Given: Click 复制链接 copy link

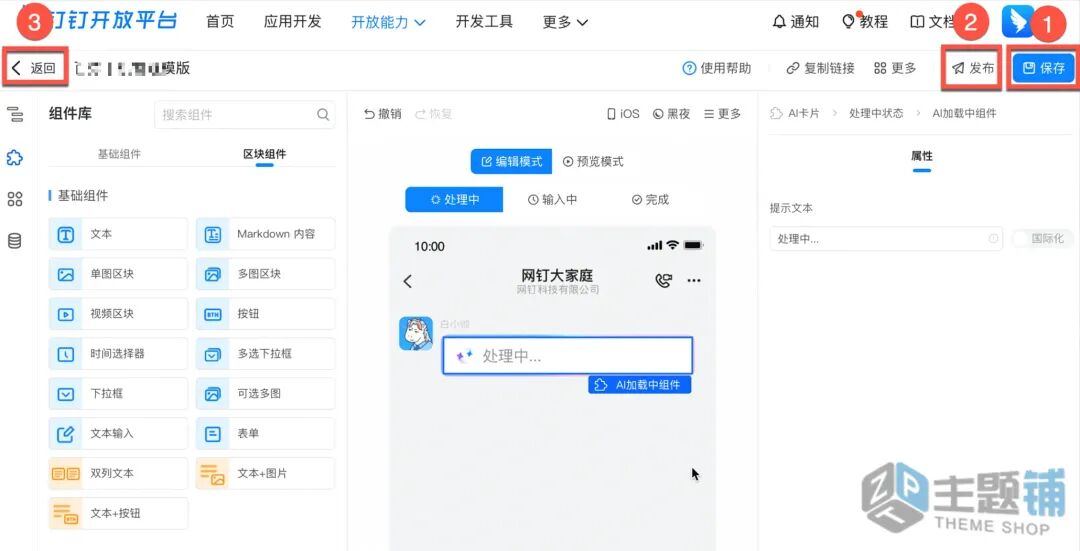Looking at the screenshot, I should (x=820, y=68).
